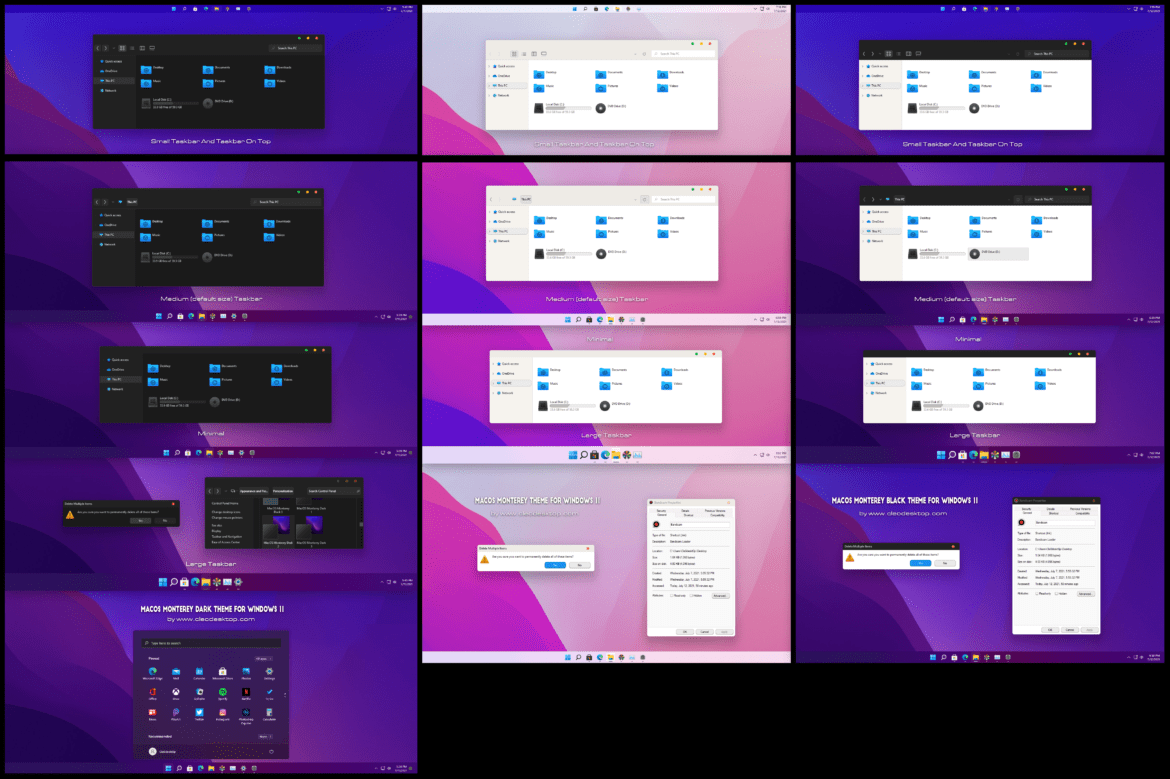The width and height of the screenshot is (1170, 779).
Task: Open Mail from the Start menu
Action: pos(176,672)
